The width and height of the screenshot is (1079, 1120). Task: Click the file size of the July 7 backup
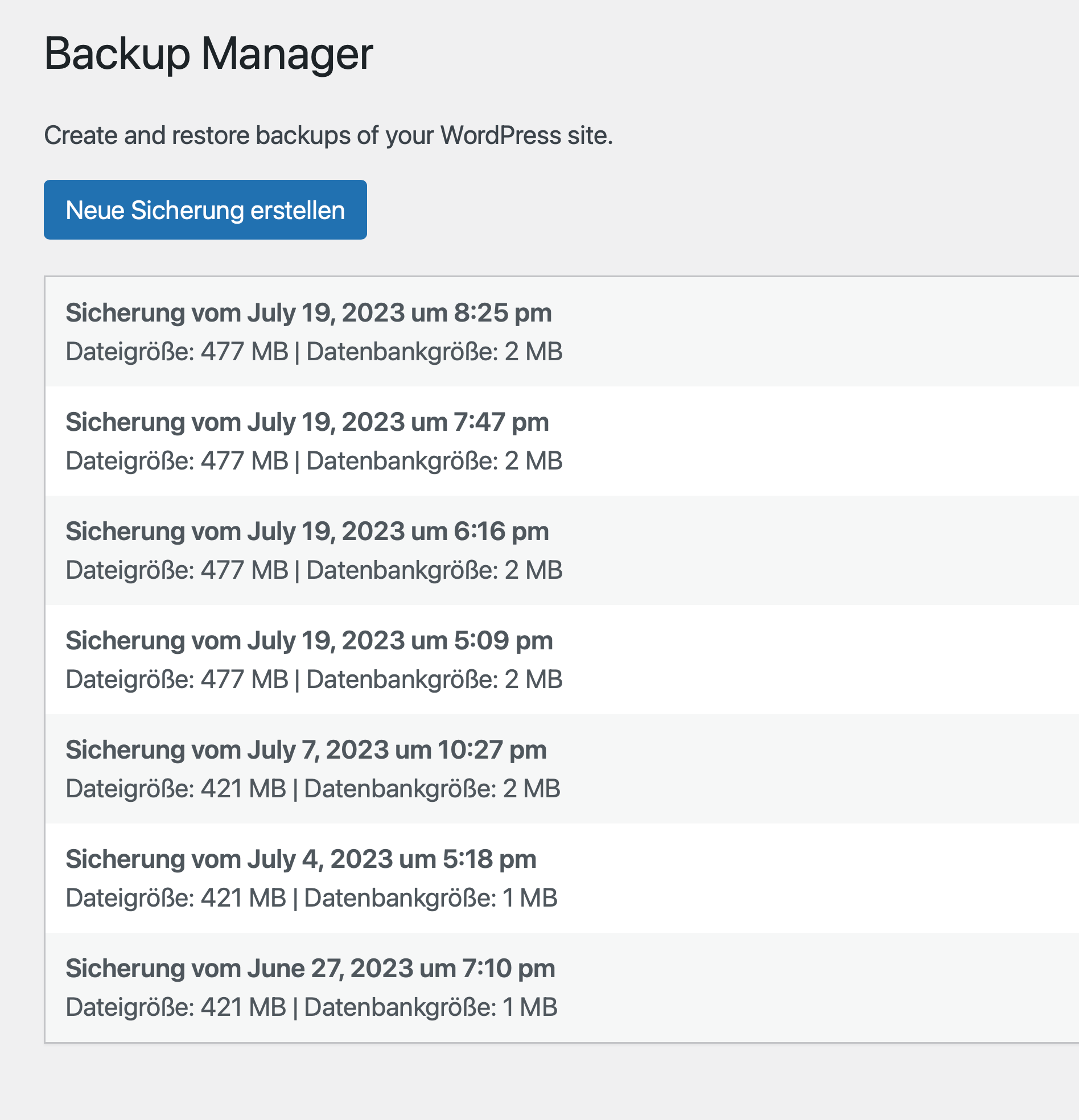(176, 789)
